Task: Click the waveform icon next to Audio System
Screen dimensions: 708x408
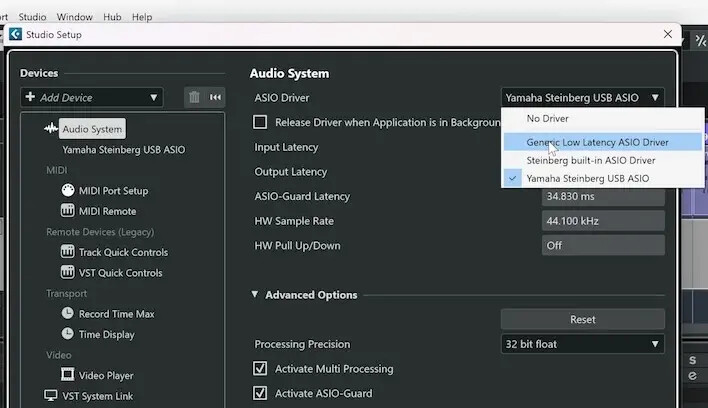Action: pyautogui.click(x=51, y=129)
